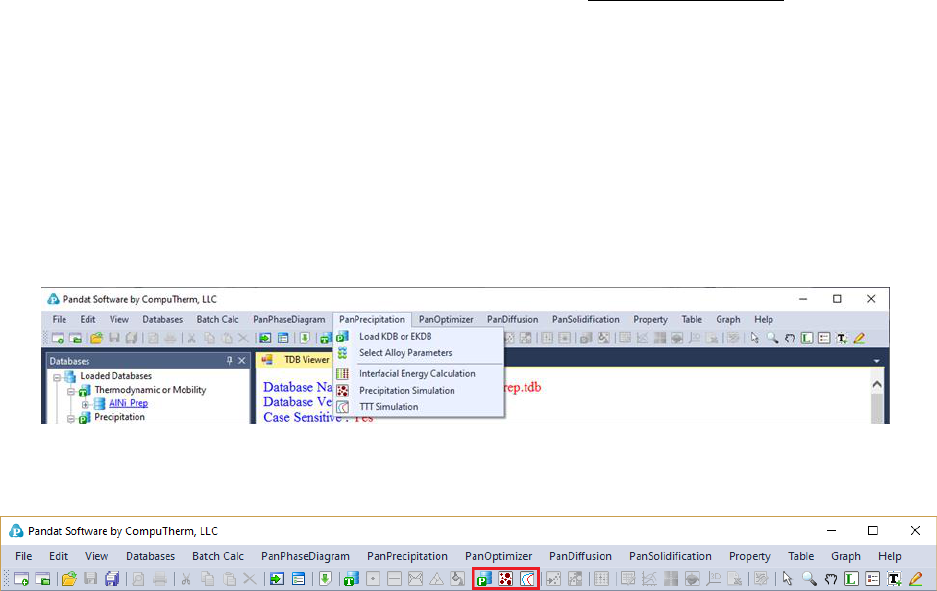Click the scissors Cut icon in lower window

click(x=186, y=578)
